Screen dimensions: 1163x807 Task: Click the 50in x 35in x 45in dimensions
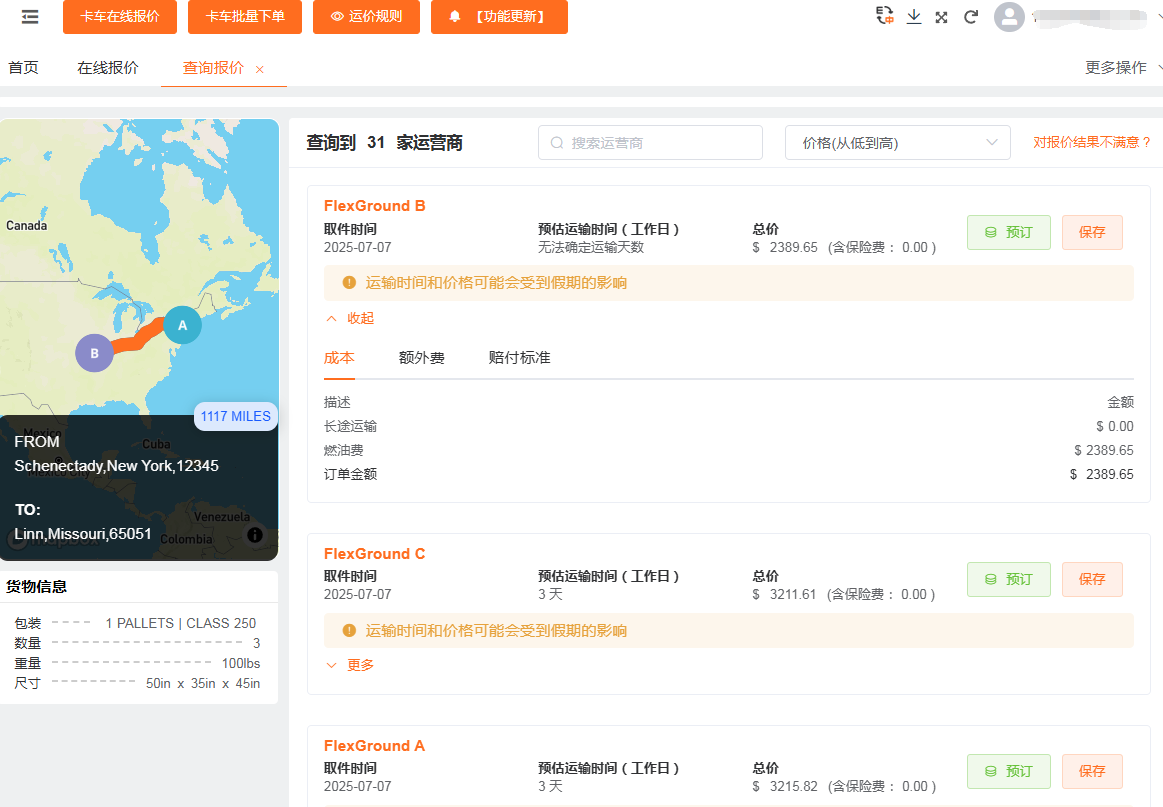coord(203,683)
